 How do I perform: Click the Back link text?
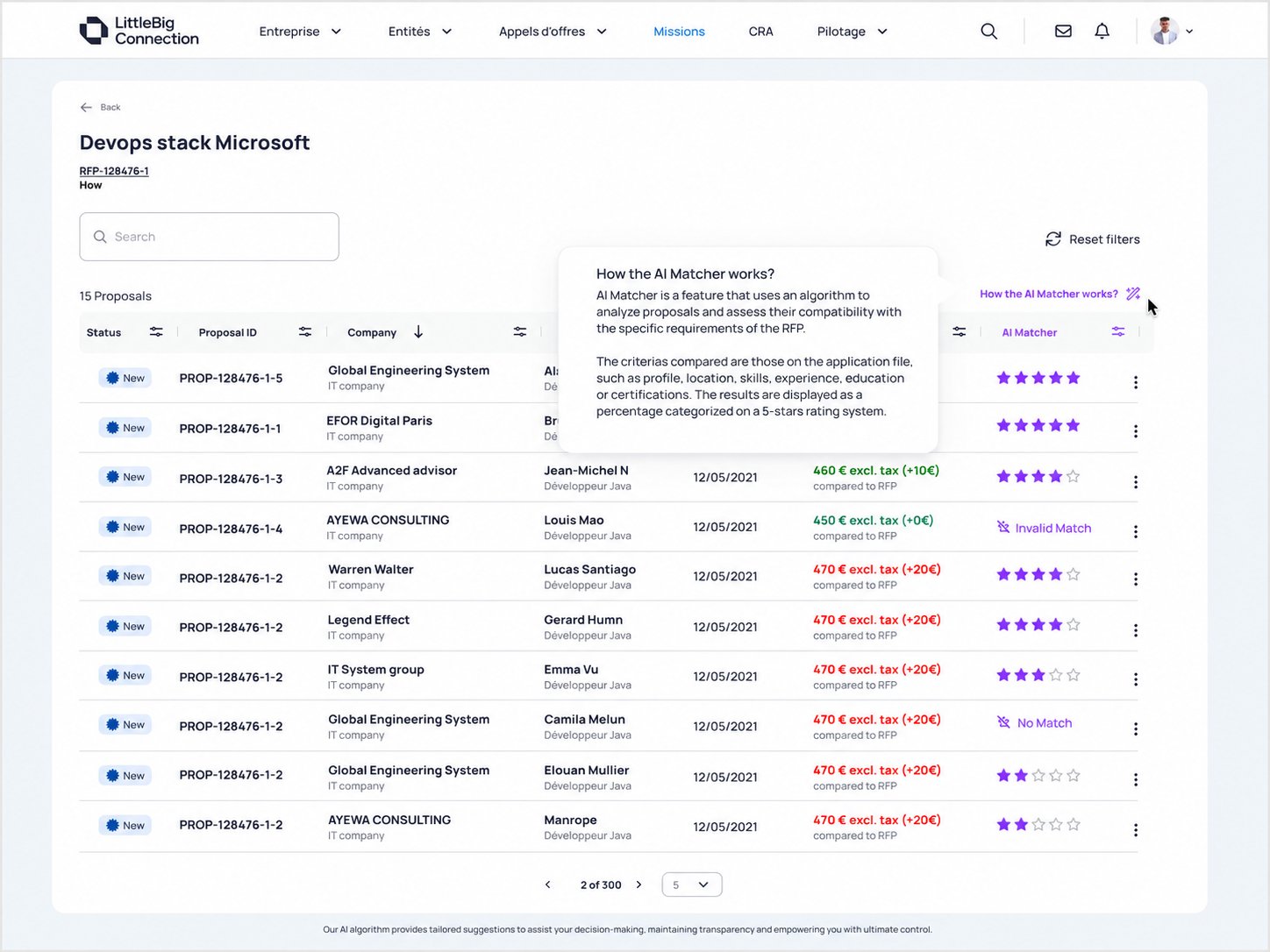(111, 107)
